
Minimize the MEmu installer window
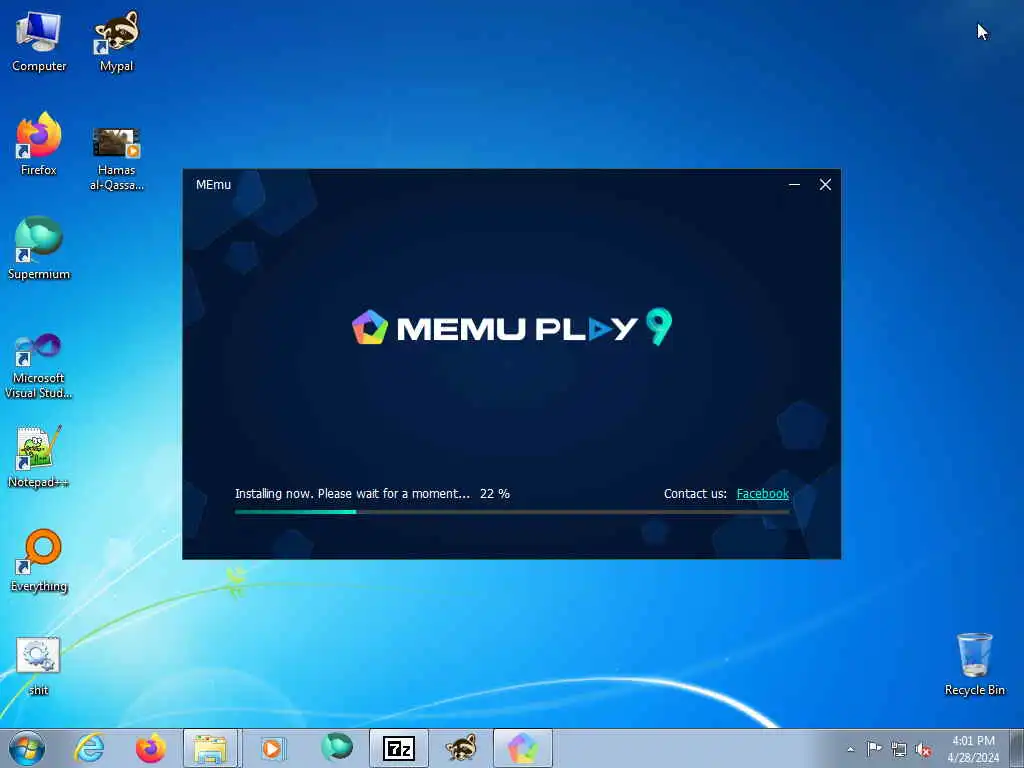pos(794,185)
